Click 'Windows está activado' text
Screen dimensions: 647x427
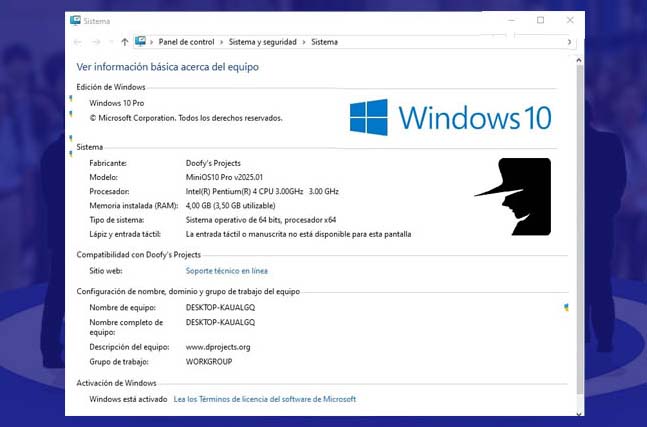128,399
